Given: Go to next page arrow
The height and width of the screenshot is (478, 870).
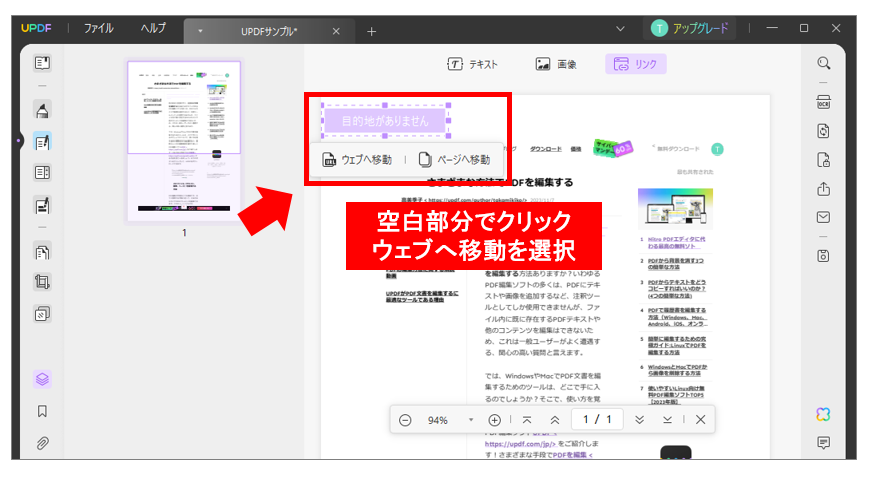Looking at the screenshot, I should pos(639,420).
